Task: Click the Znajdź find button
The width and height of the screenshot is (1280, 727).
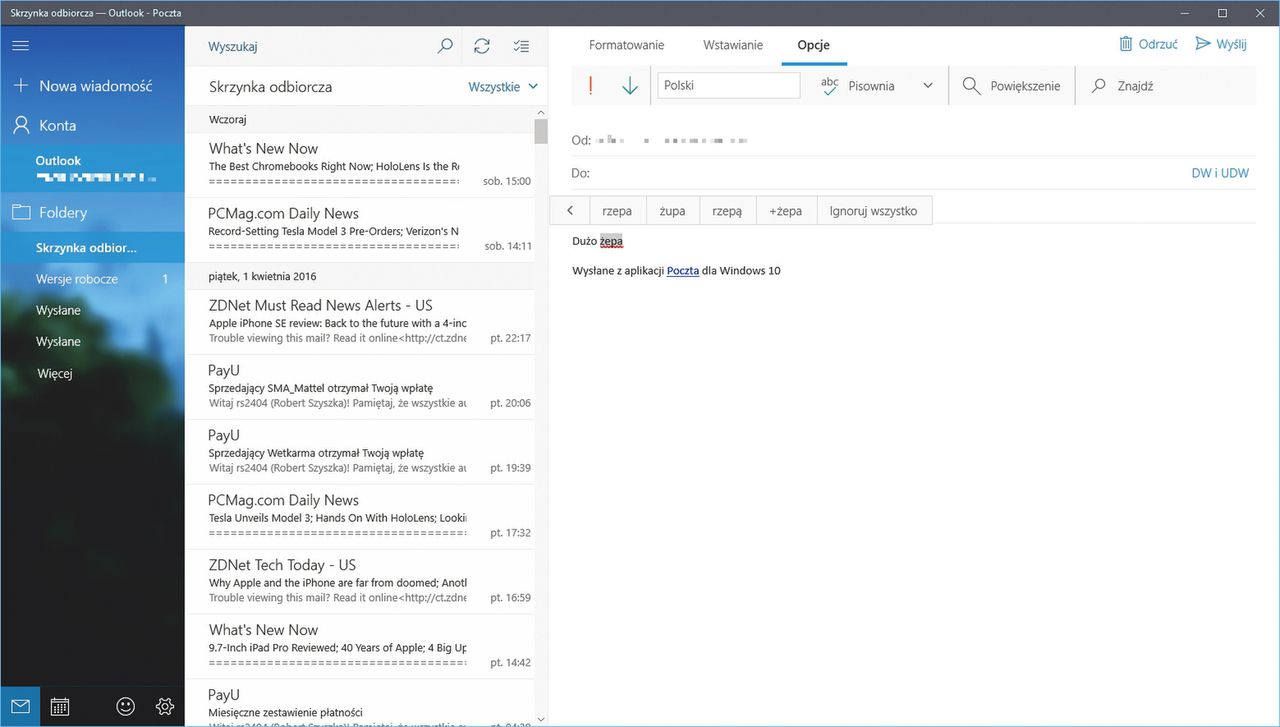Action: [x=1122, y=86]
